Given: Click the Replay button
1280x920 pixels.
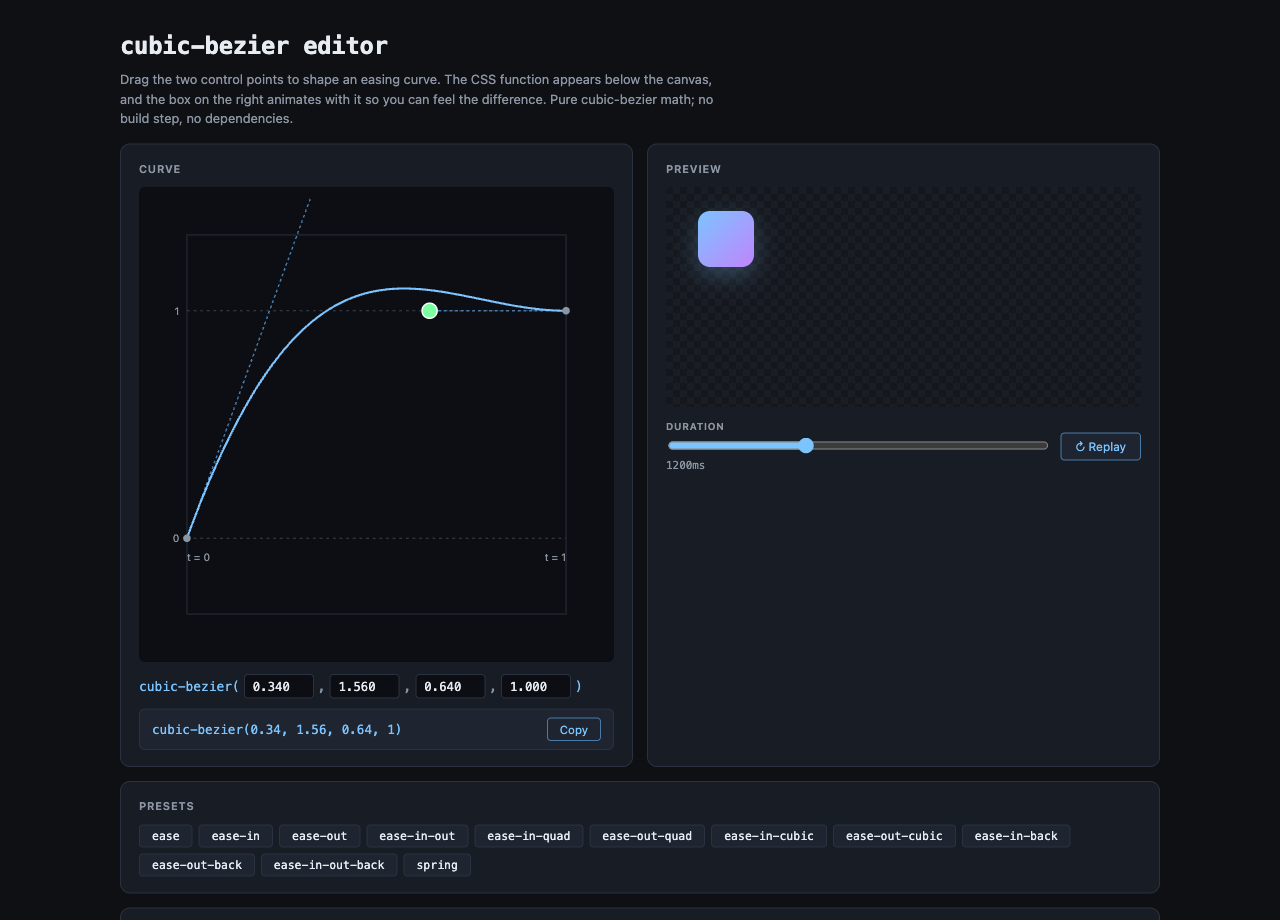Looking at the screenshot, I should 1100,447.
